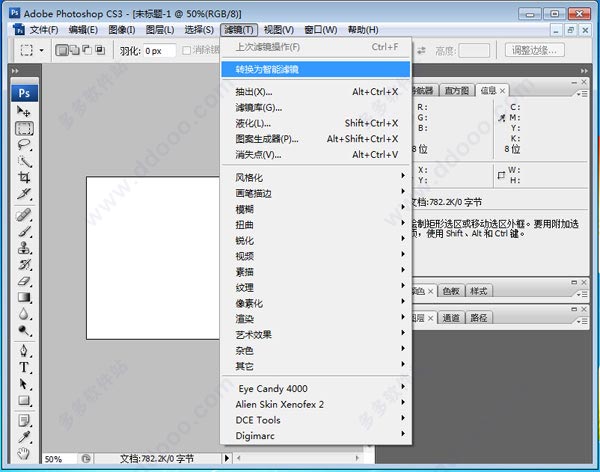
Task: Choose 液化(L)... from the filter menu
Action: tap(316, 123)
